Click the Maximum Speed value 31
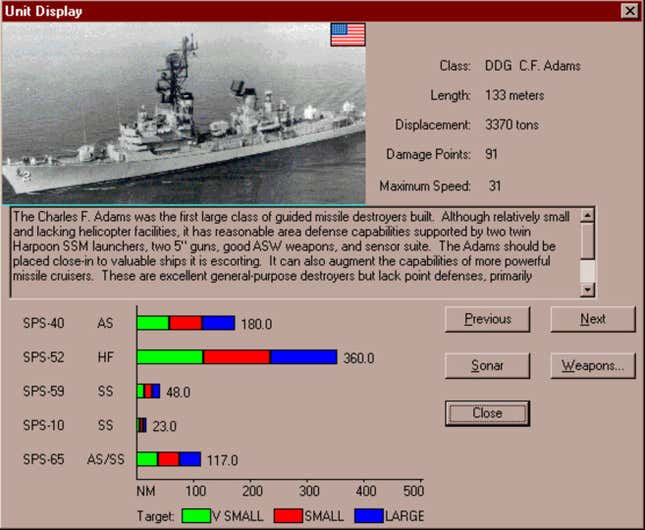 click(495, 186)
